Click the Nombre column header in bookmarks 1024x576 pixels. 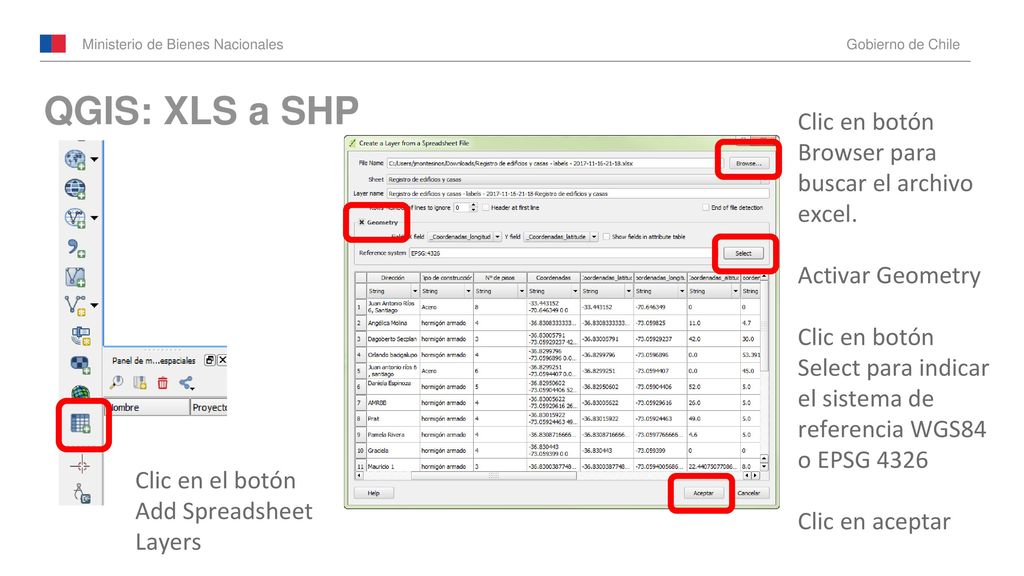coord(147,407)
